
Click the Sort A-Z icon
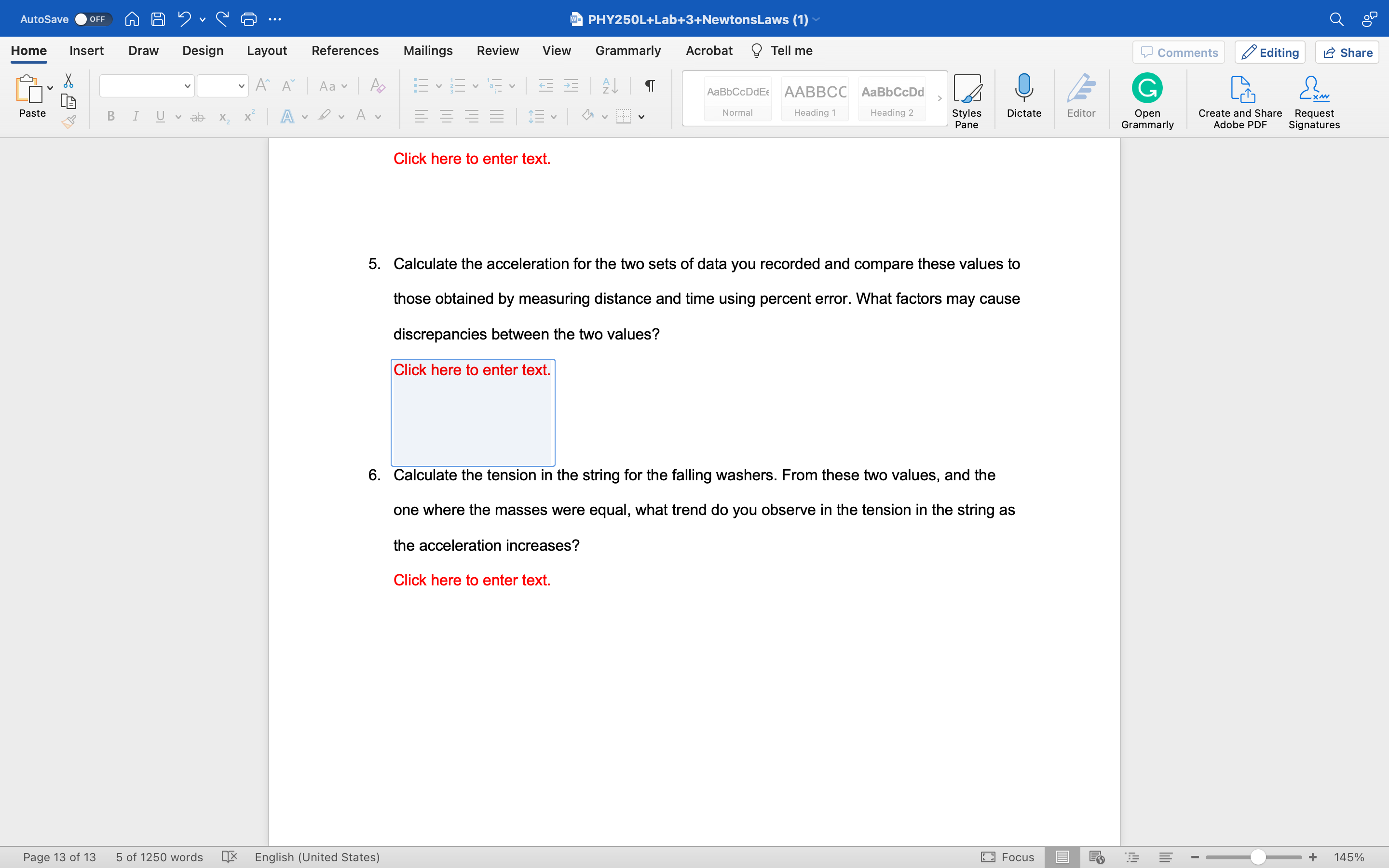tap(610, 86)
